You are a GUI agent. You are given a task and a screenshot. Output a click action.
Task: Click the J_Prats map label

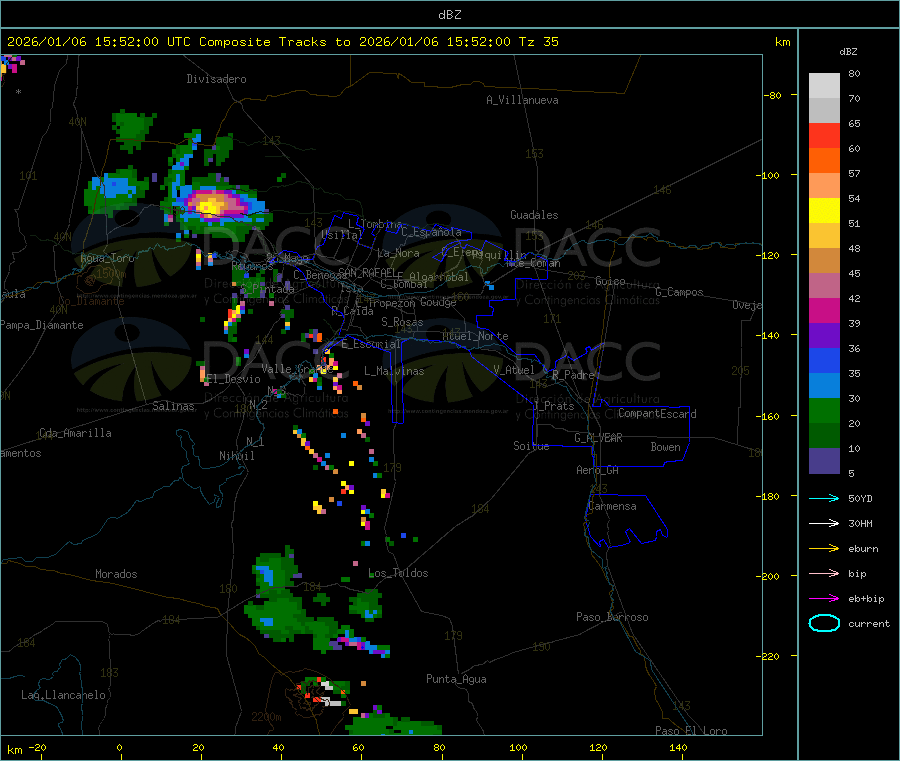[553, 405]
